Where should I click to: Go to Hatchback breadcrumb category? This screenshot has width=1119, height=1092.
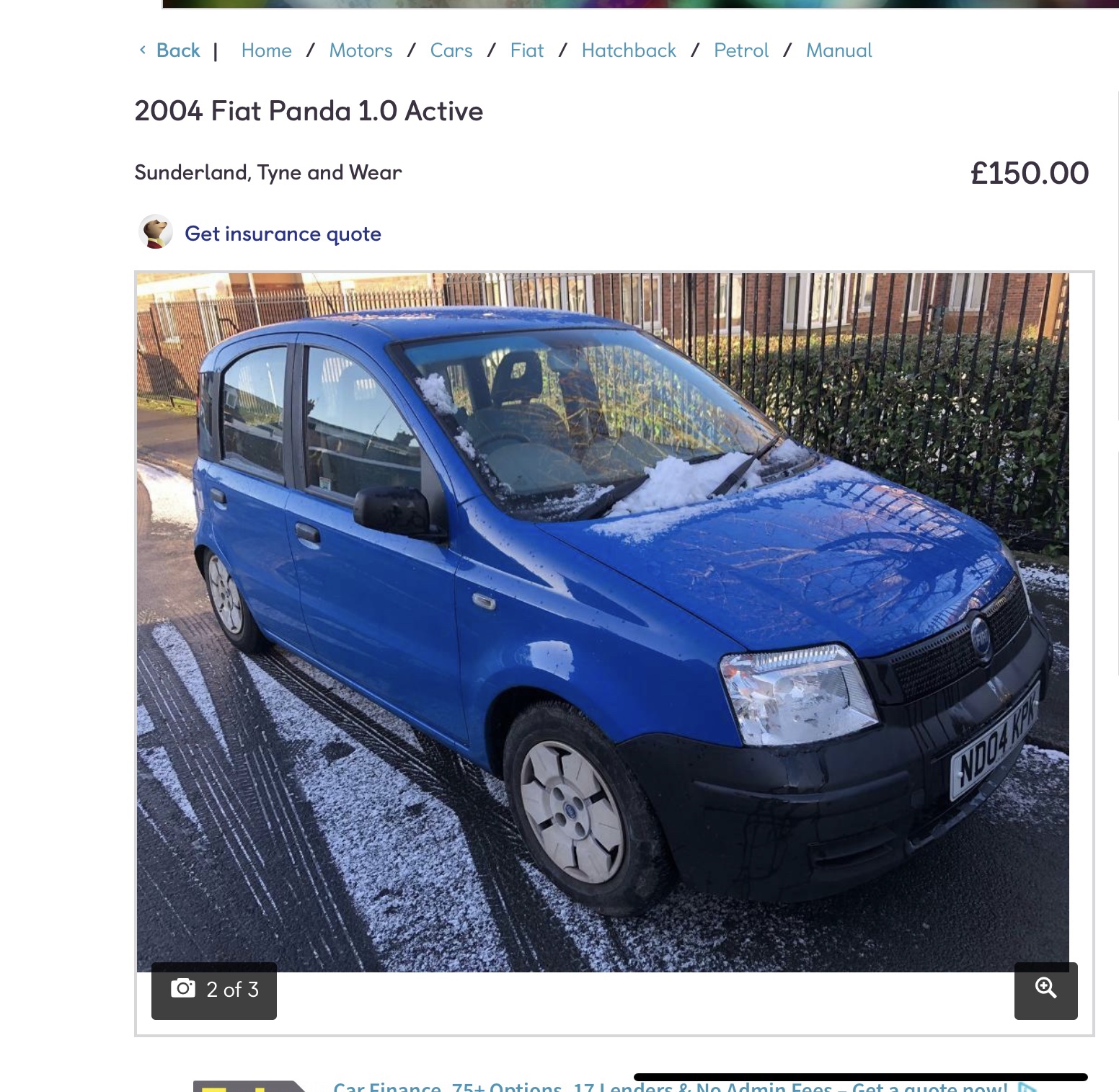pyautogui.click(x=629, y=50)
